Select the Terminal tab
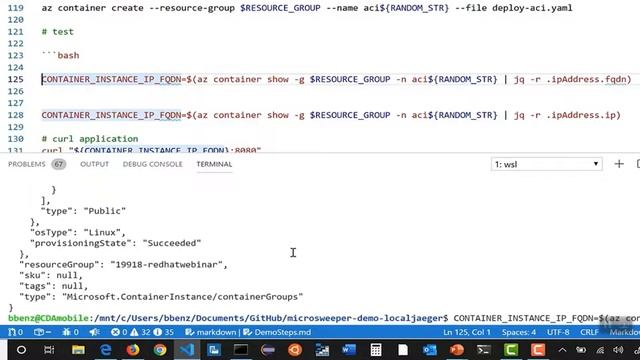The height and width of the screenshot is (360, 640). click(x=214, y=164)
